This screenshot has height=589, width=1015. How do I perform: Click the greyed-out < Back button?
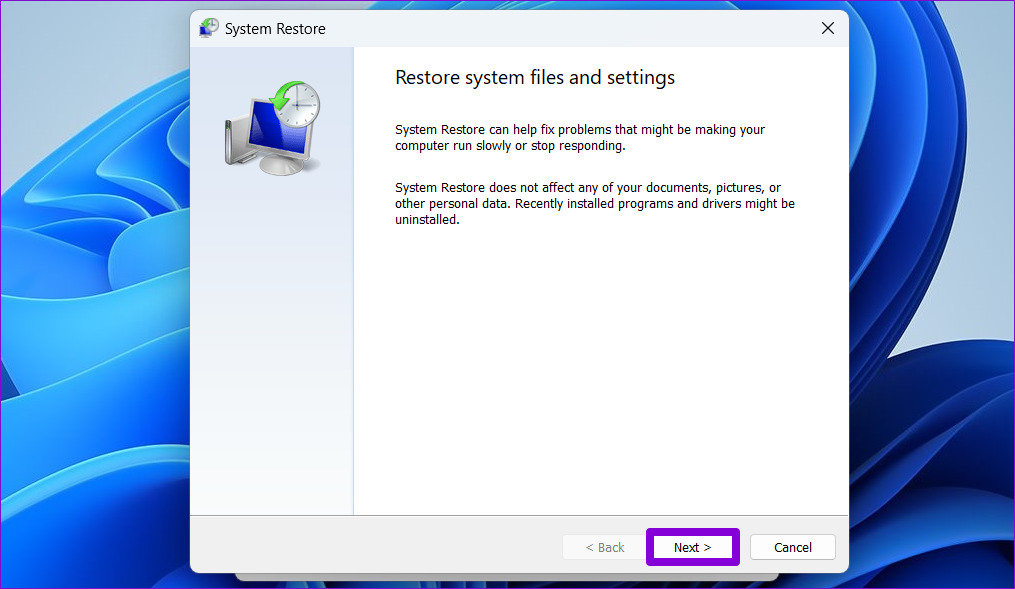click(x=604, y=547)
